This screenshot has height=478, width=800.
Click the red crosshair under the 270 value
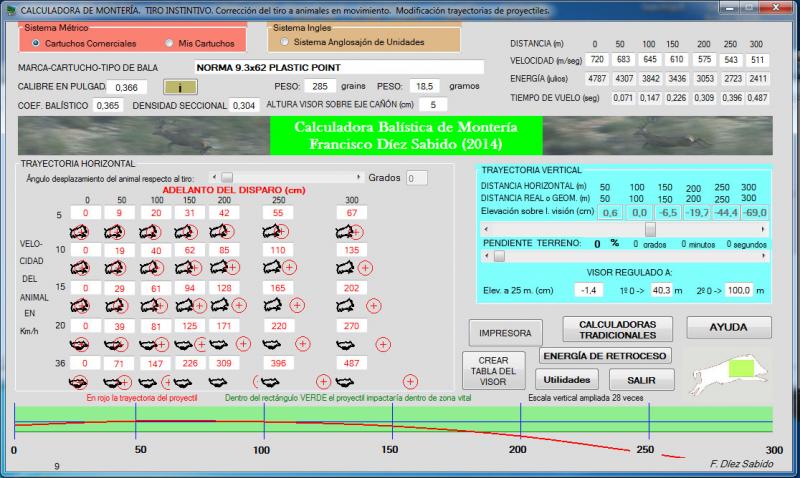(x=385, y=343)
